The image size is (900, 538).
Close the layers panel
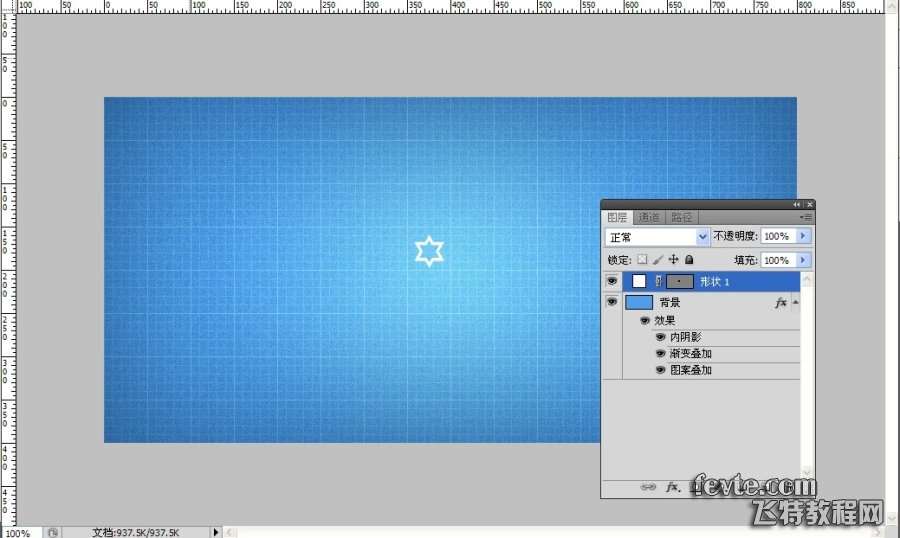point(809,204)
